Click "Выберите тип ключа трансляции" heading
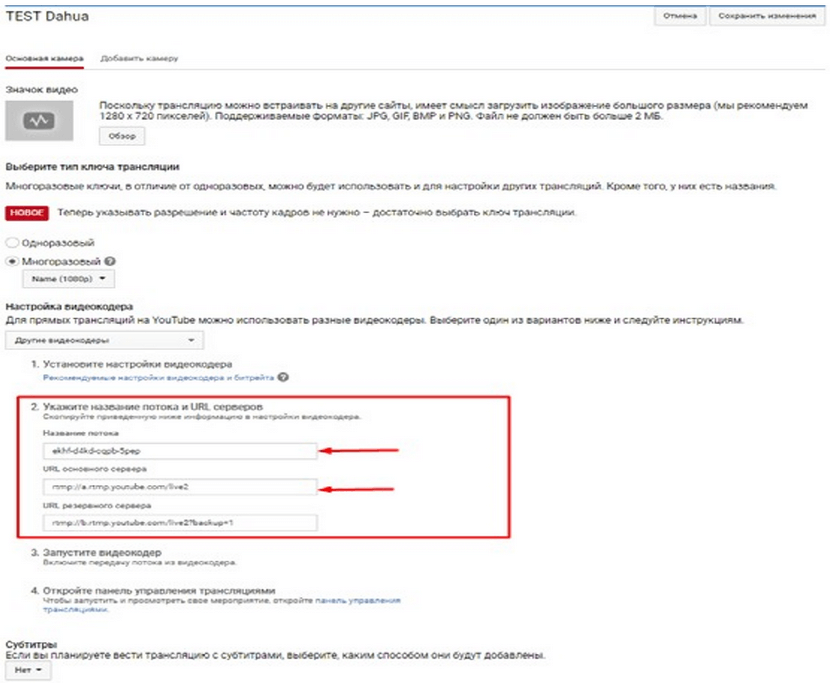 point(92,167)
